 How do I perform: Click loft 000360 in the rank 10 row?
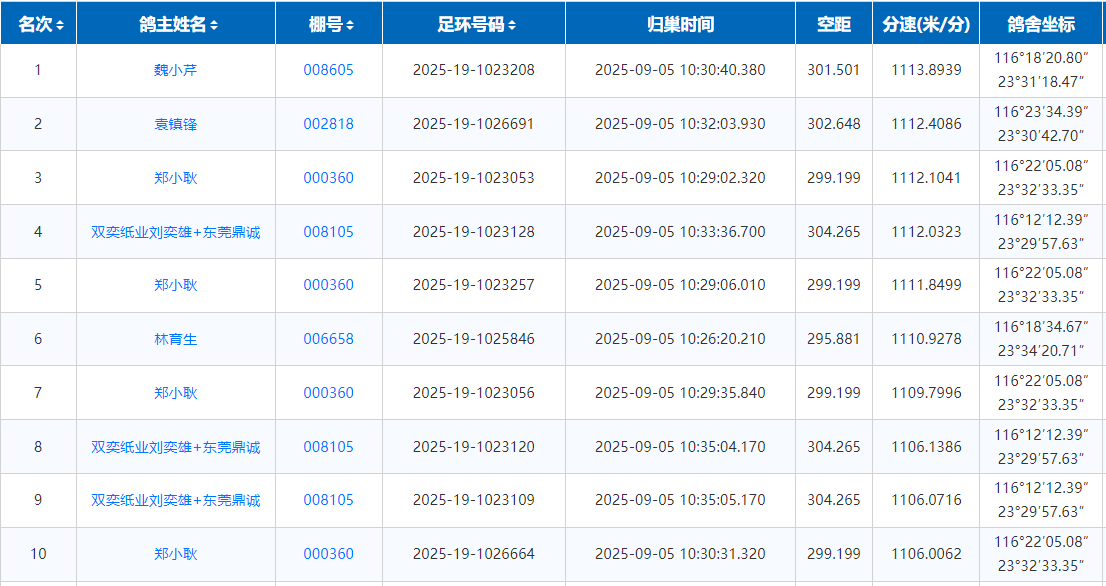click(x=328, y=554)
